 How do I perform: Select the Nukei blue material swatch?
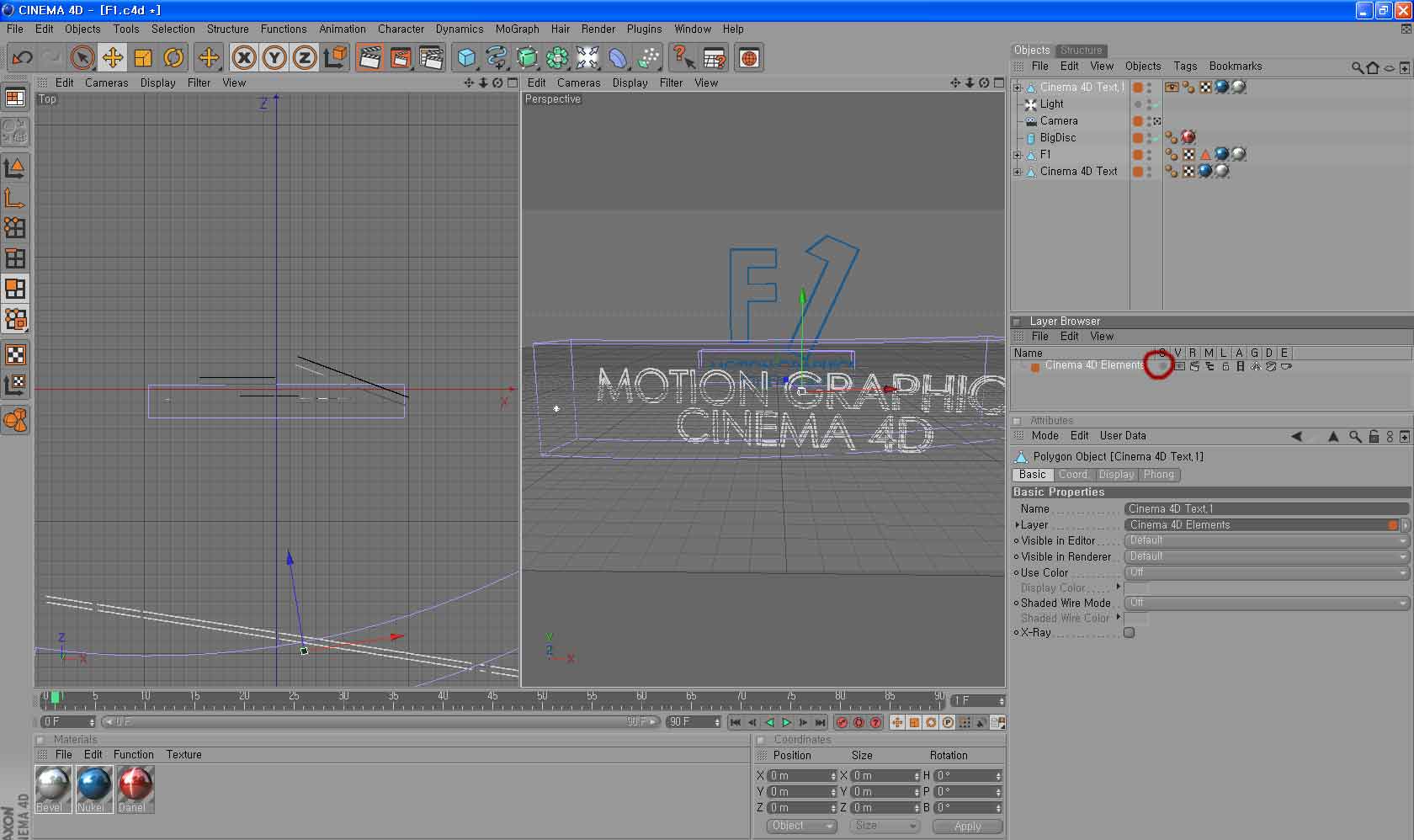pos(94,789)
